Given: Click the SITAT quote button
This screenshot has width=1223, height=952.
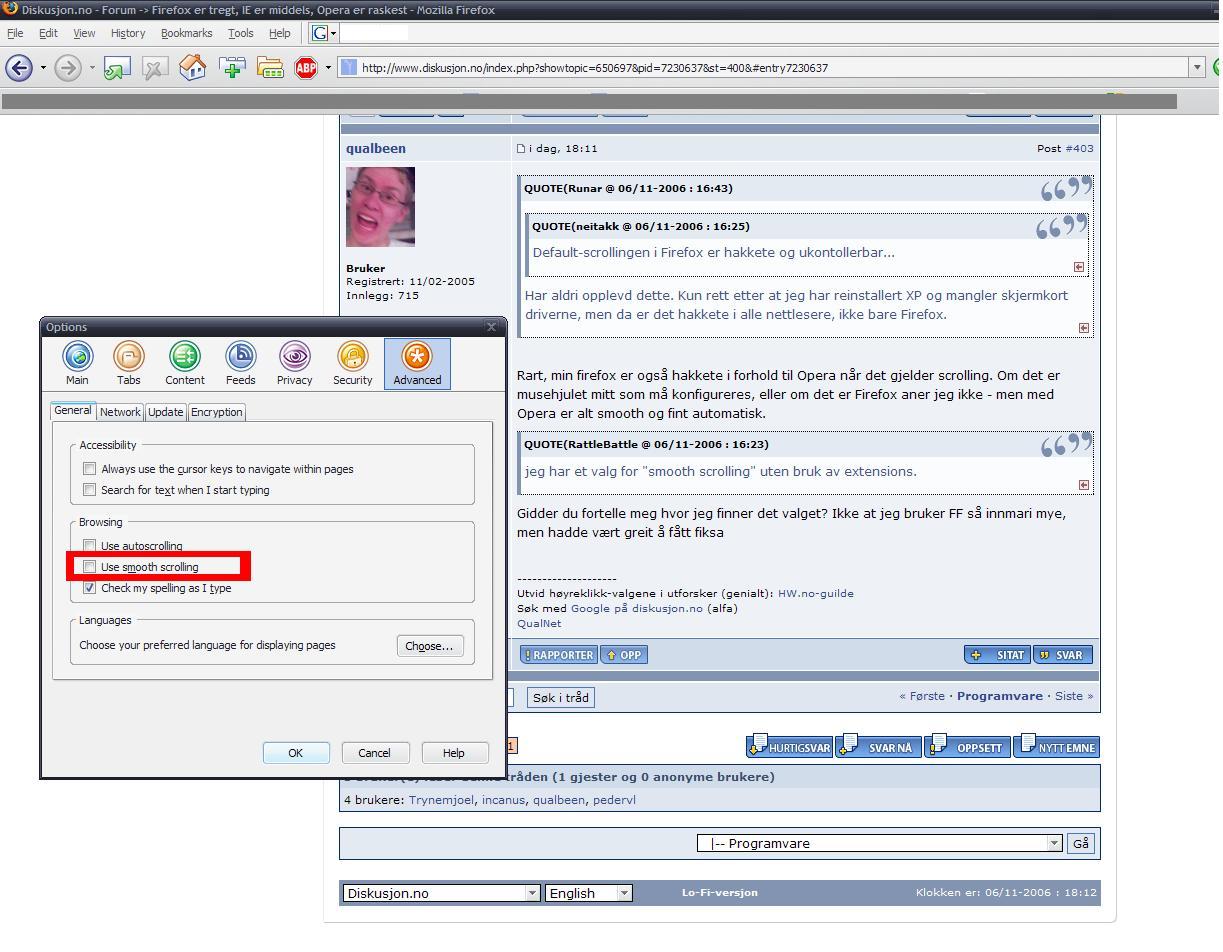Looking at the screenshot, I should tap(998, 655).
